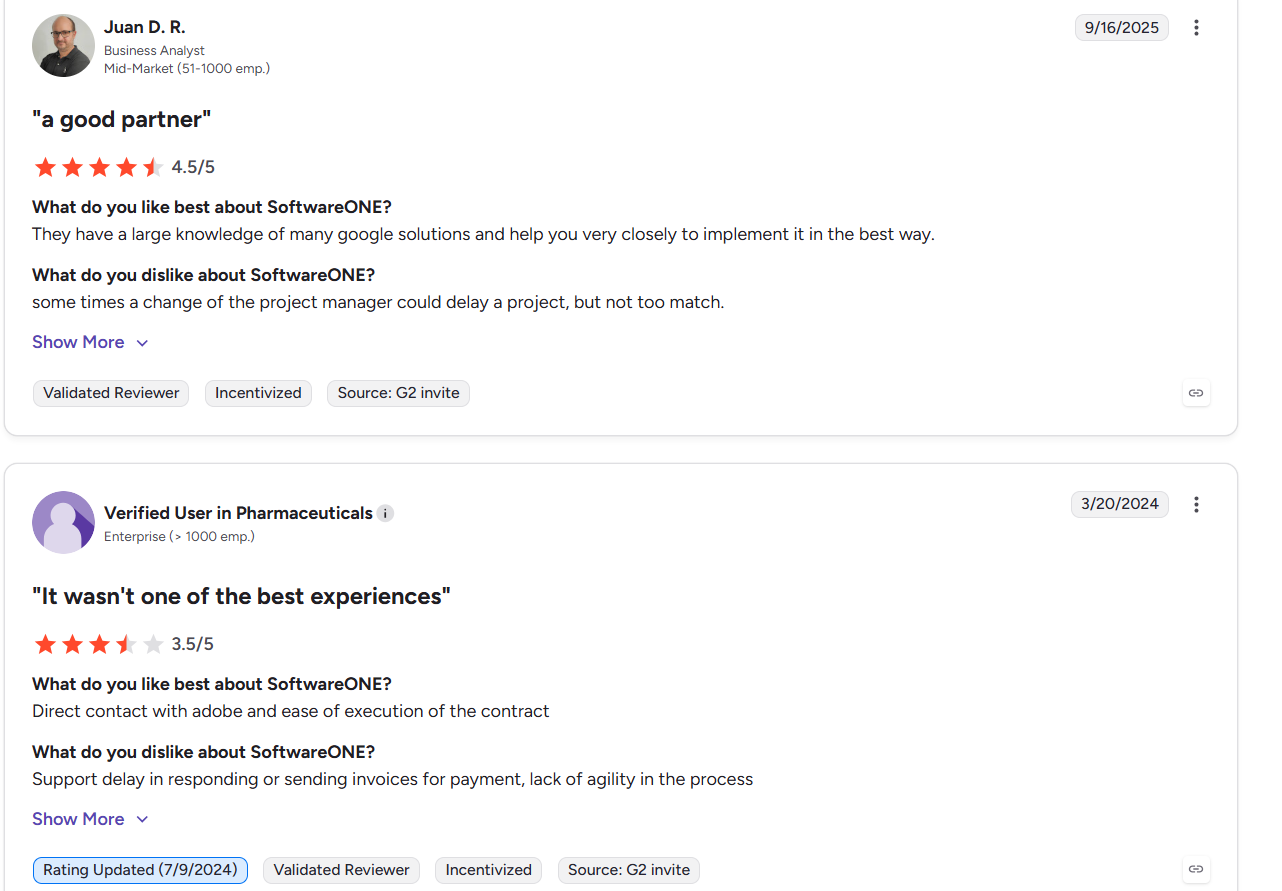
Task: Click the info icon beside Verified User in Pharmaceuticals
Action: (x=386, y=514)
